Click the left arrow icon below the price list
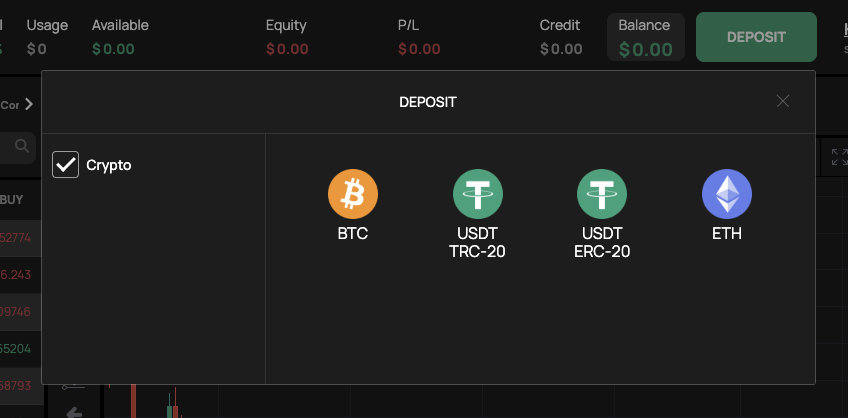The image size is (848, 418). 73,410
